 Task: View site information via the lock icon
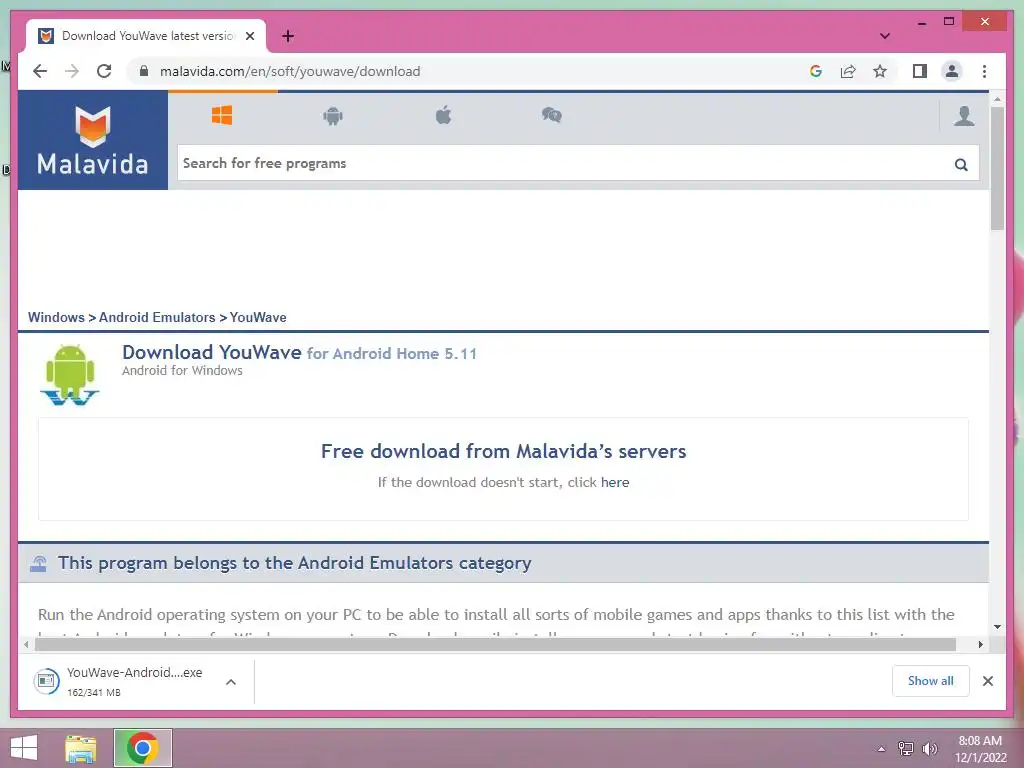[x=144, y=71]
